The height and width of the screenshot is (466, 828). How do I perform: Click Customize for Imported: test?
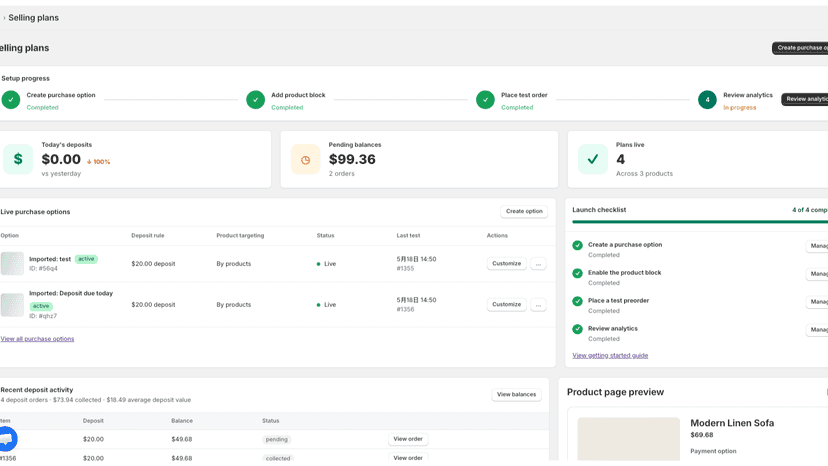pos(506,264)
